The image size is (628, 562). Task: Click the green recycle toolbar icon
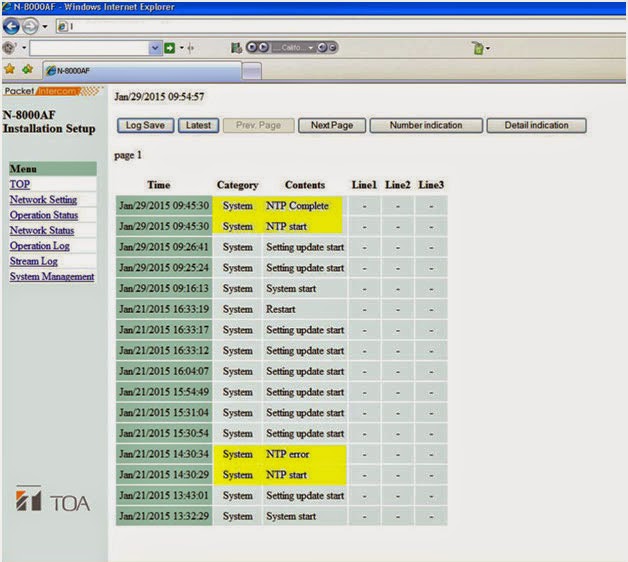pyautogui.click(x=478, y=48)
